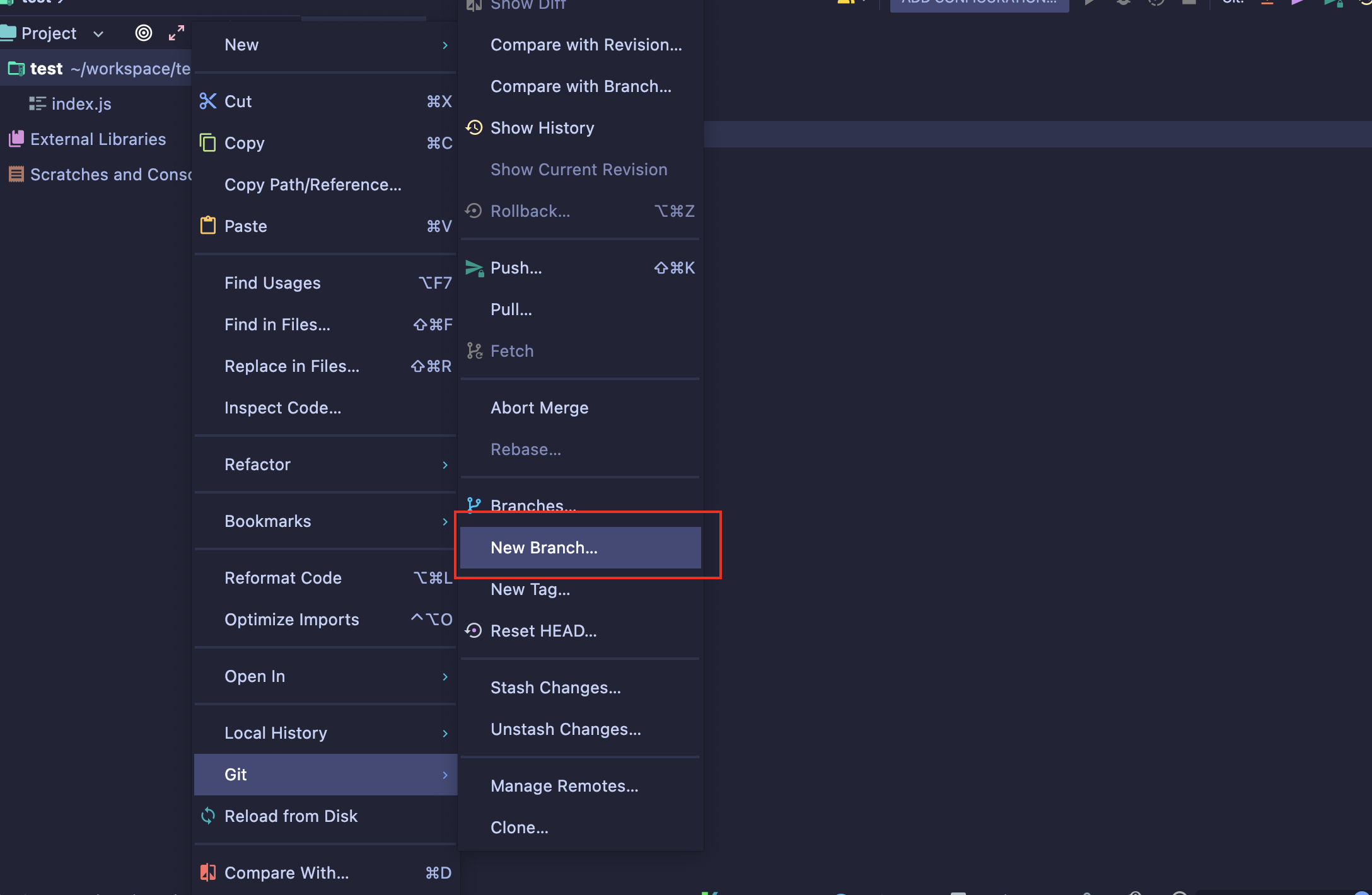Run the current configuration with the play icon
1372x895 pixels.
click(x=1090, y=3)
